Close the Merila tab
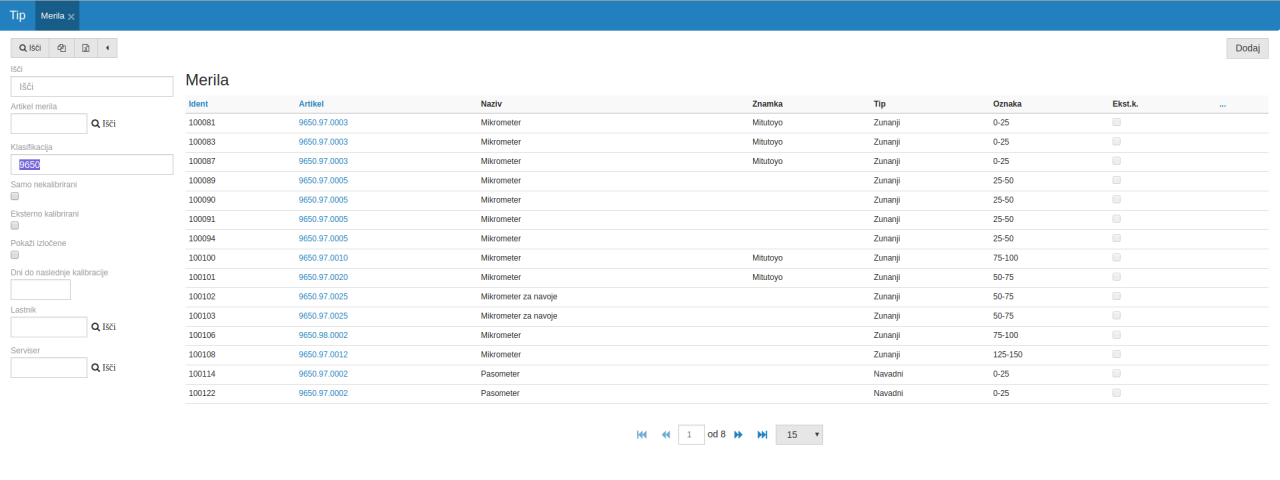 point(71,17)
